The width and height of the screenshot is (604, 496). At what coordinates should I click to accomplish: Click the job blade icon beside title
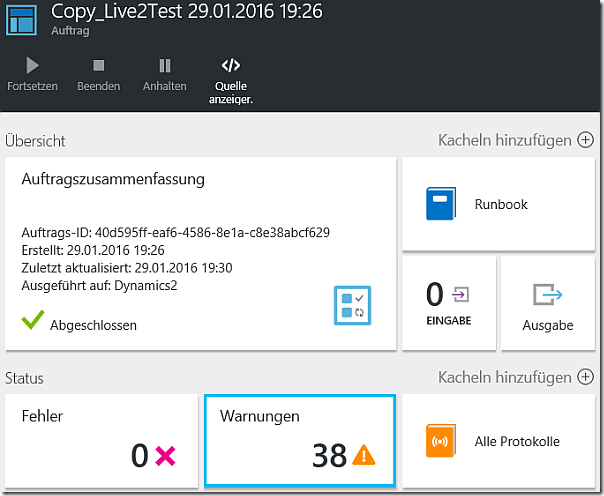(20, 19)
